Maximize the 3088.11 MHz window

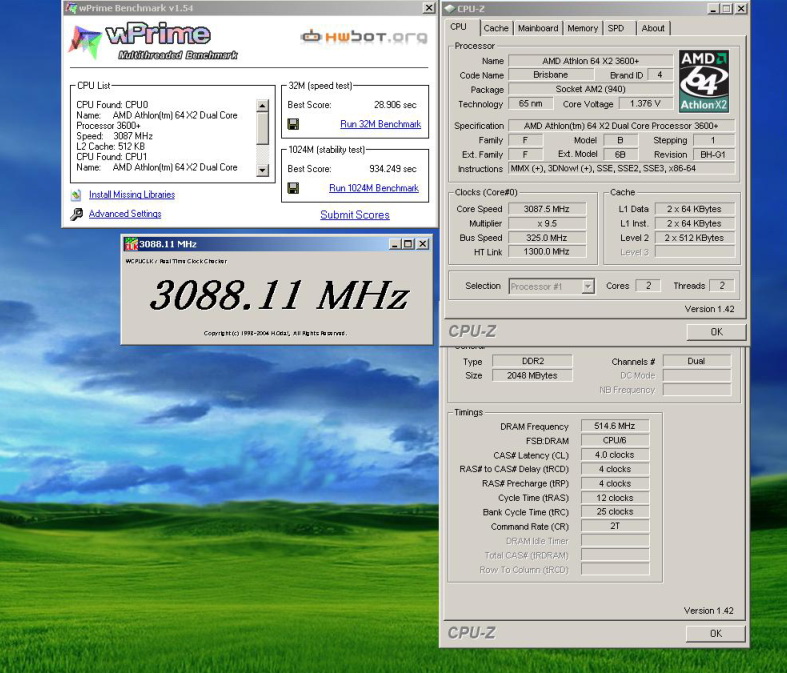(x=408, y=244)
